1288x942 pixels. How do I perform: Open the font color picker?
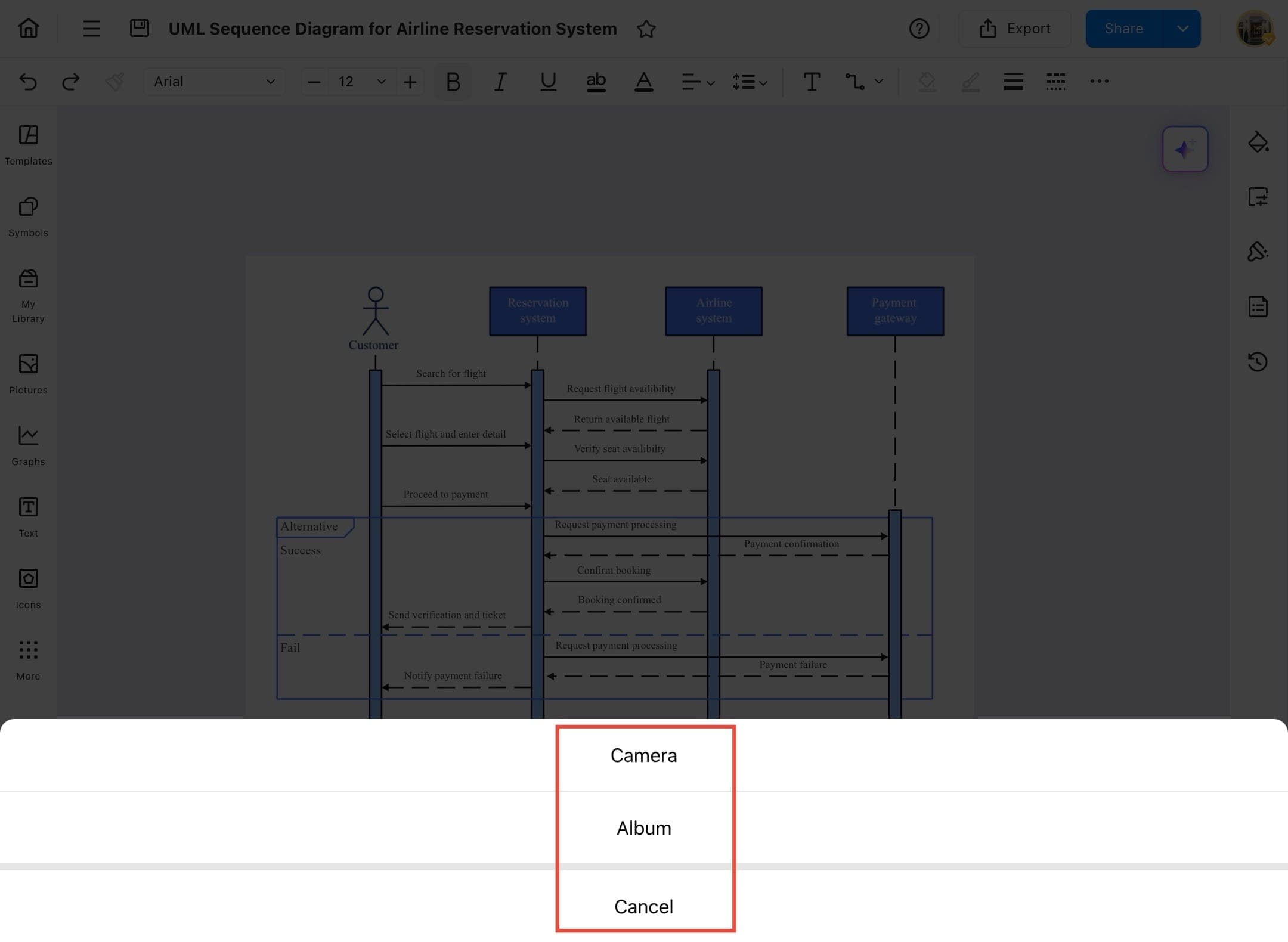coord(644,82)
